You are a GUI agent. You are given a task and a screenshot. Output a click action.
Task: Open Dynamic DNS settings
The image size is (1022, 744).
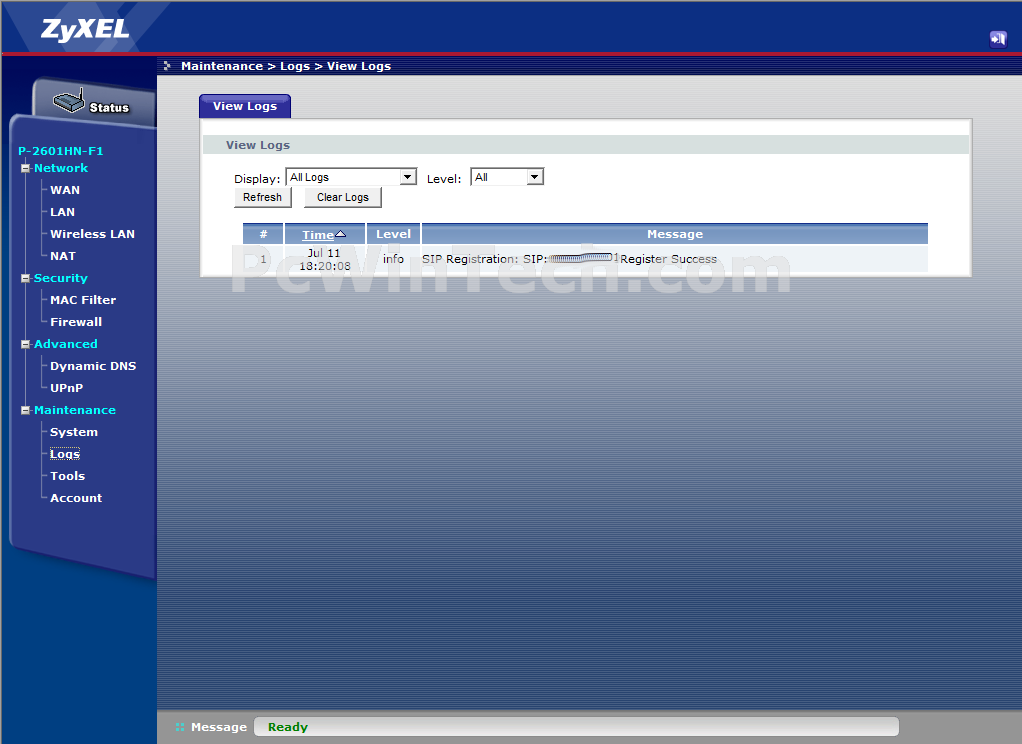click(93, 366)
